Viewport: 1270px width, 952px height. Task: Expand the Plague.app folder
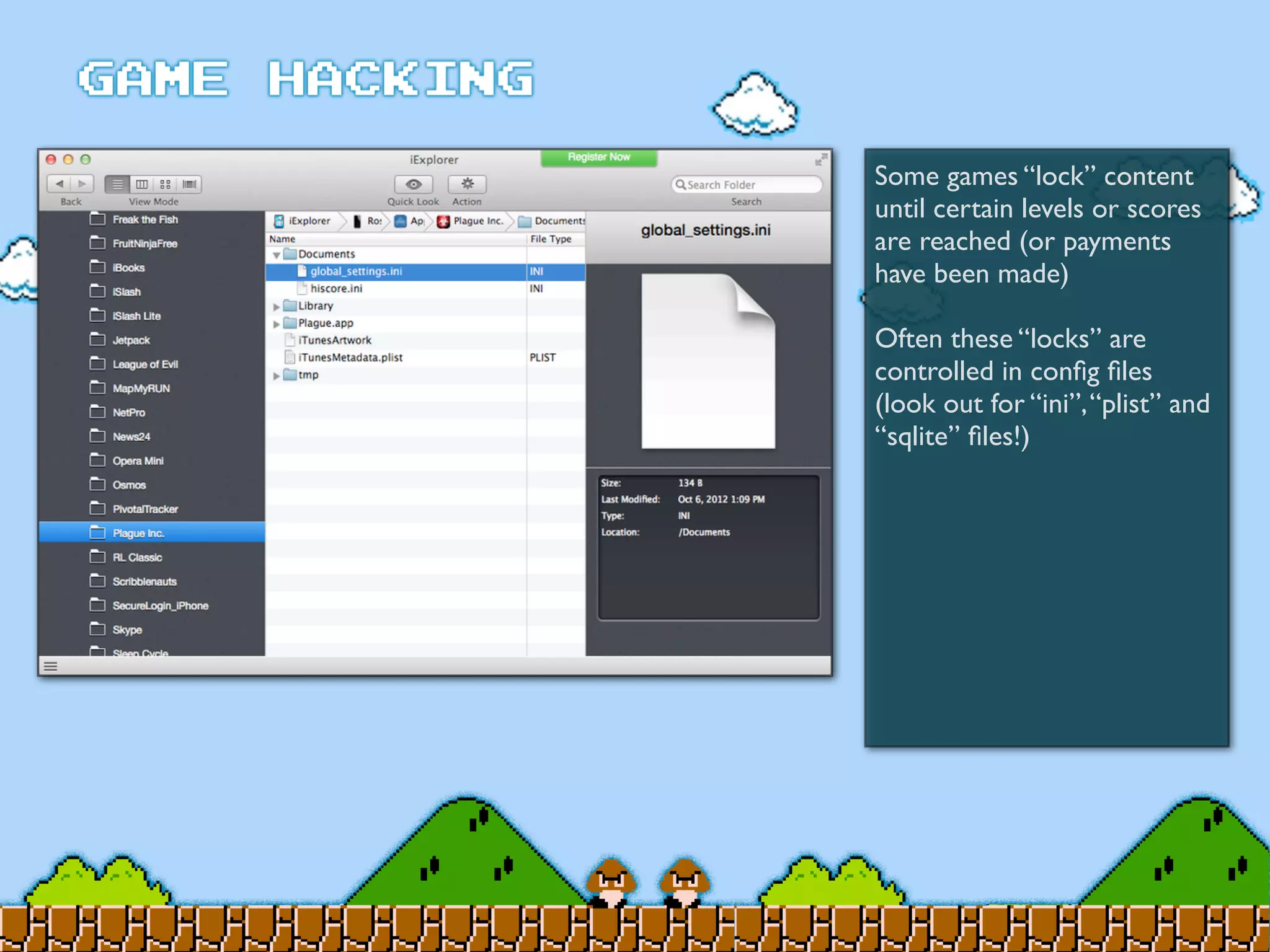(277, 324)
